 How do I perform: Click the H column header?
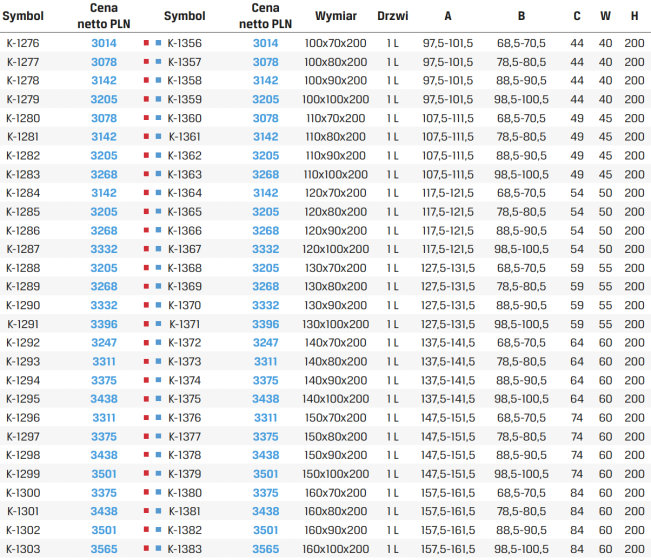coord(634,16)
